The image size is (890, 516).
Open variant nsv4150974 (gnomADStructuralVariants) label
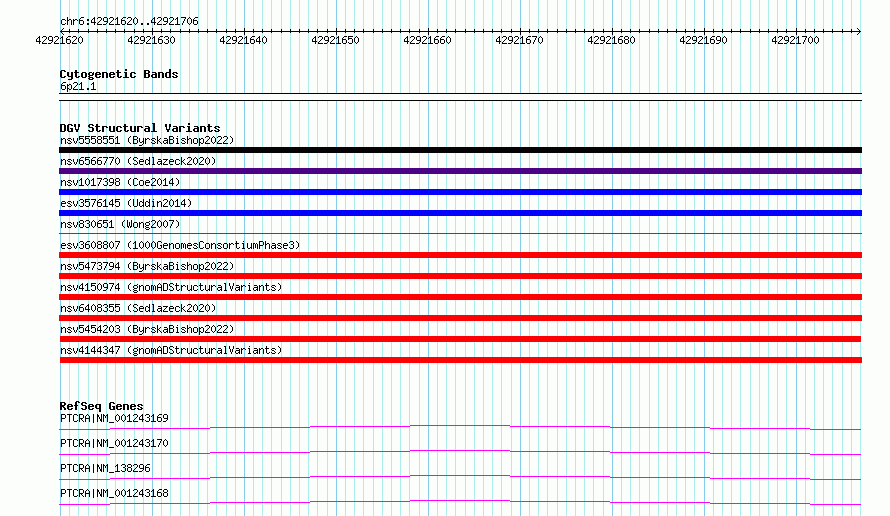[x=171, y=287]
